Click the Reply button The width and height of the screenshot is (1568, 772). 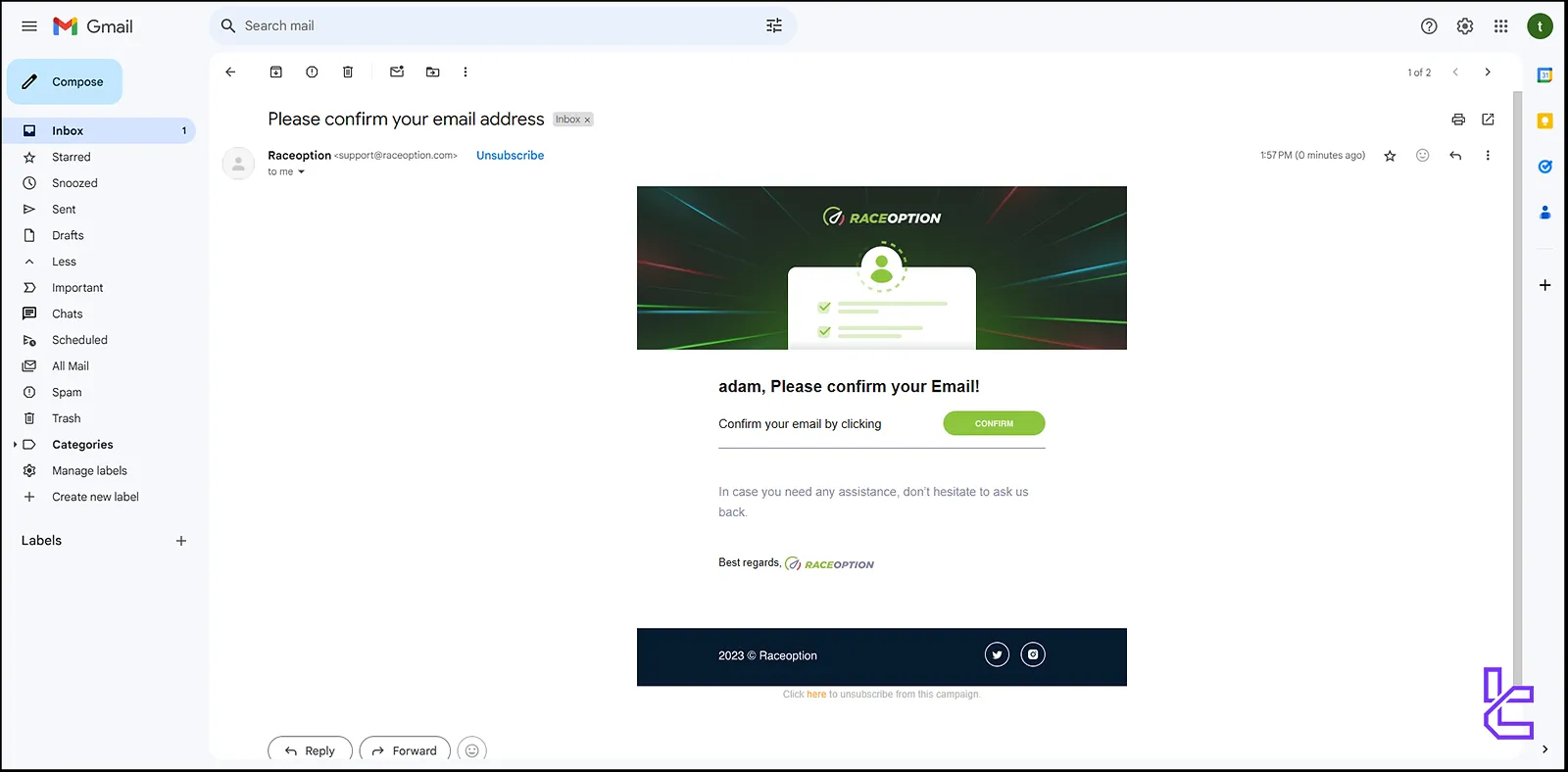pyautogui.click(x=310, y=750)
